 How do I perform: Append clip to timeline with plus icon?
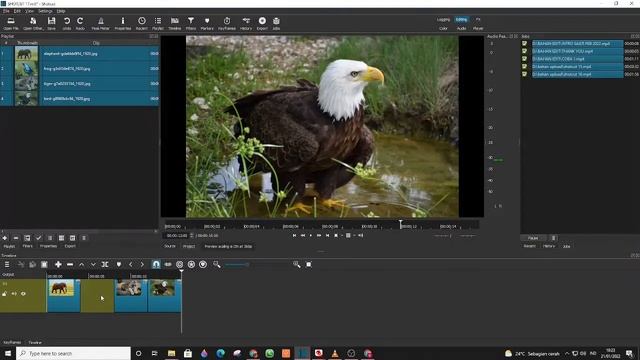tap(58, 264)
